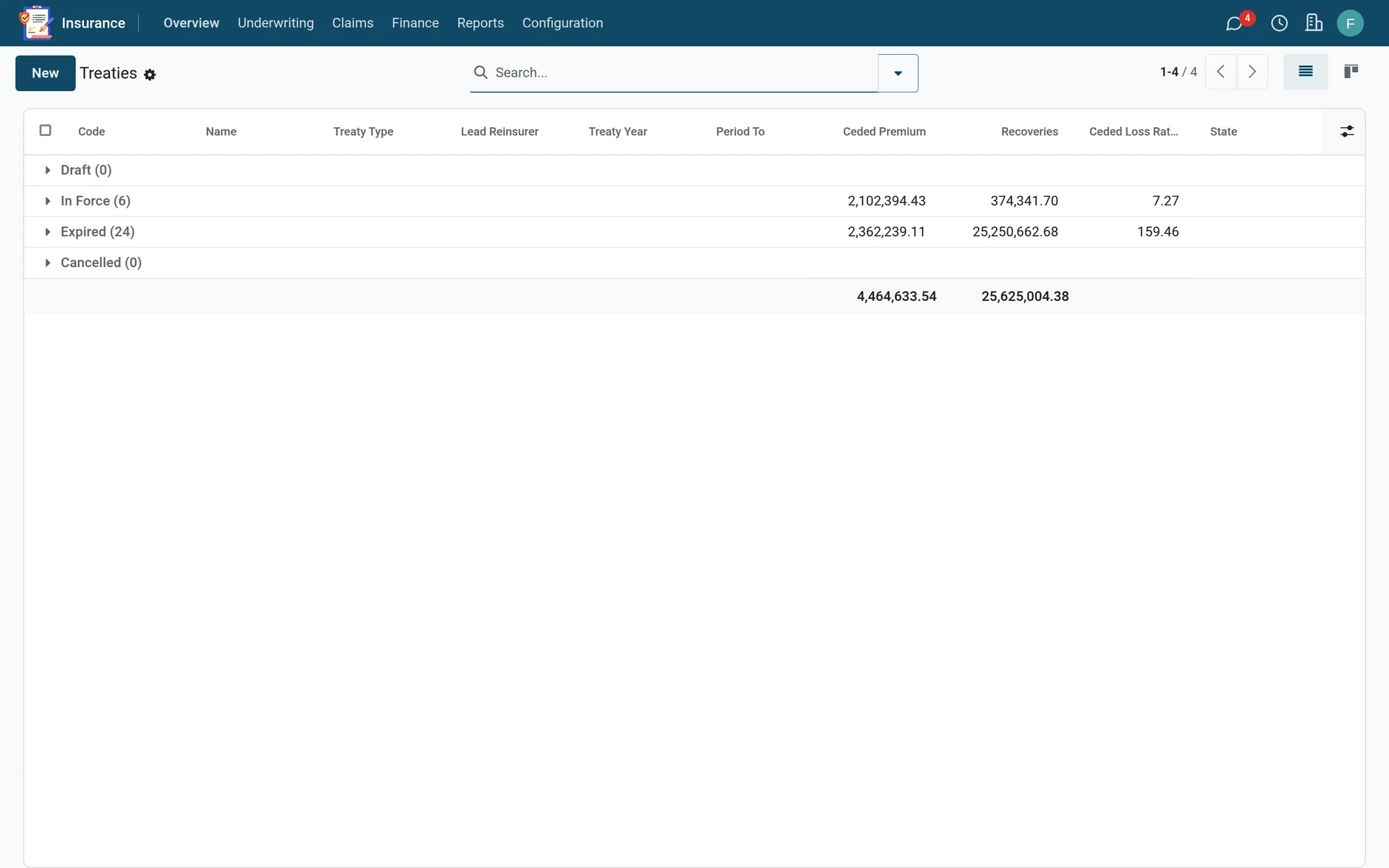Go to previous page arrow
Image resolution: width=1389 pixels, height=868 pixels.
pyautogui.click(x=1221, y=72)
